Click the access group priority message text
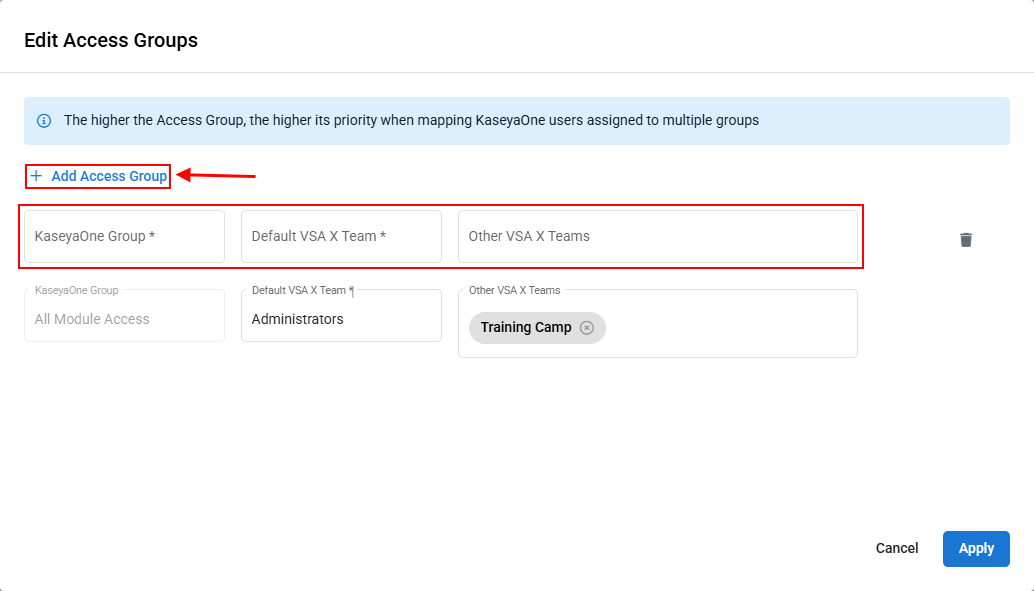The image size is (1034, 591). click(411, 121)
